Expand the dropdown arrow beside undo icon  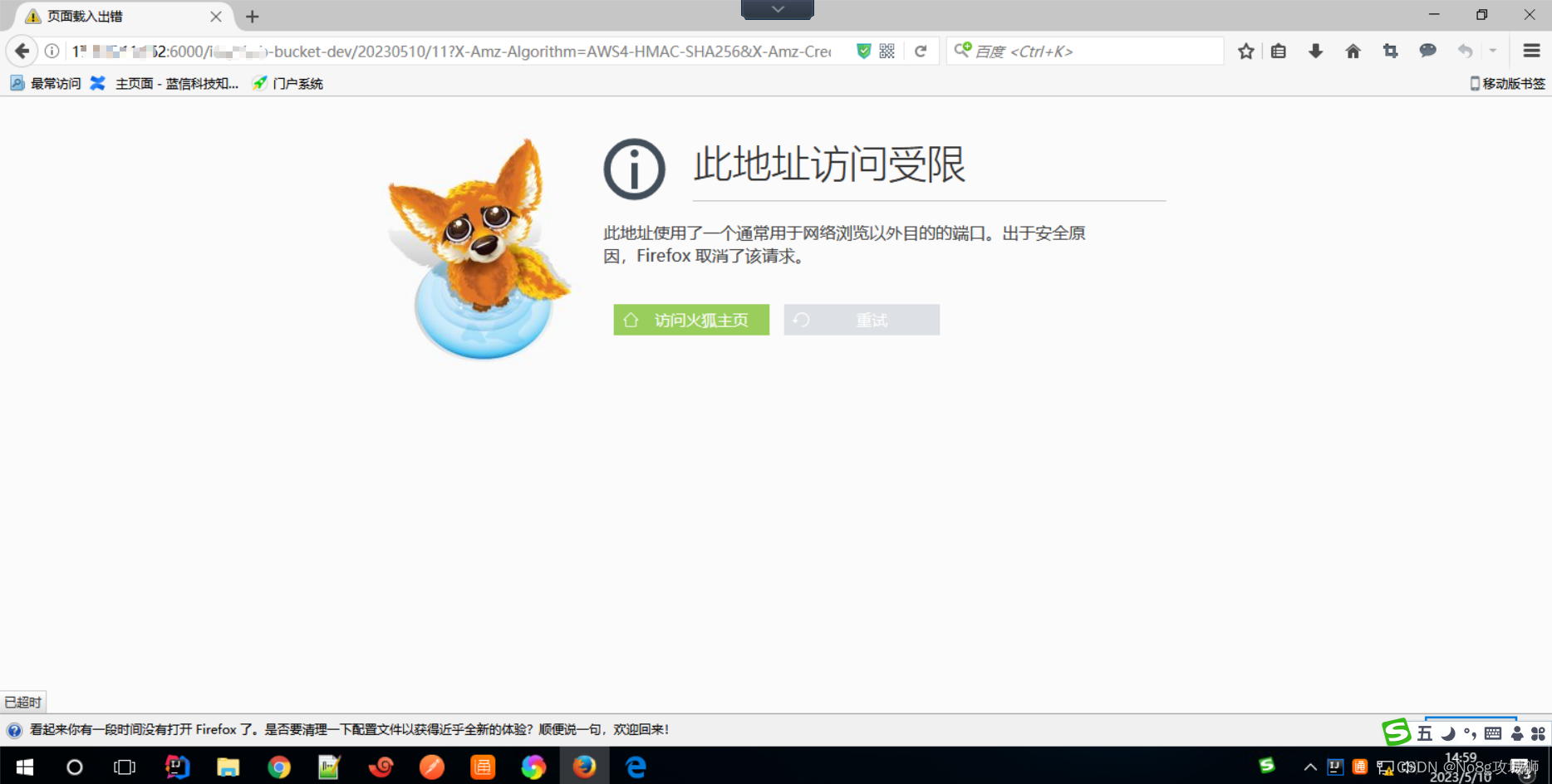click(1493, 51)
